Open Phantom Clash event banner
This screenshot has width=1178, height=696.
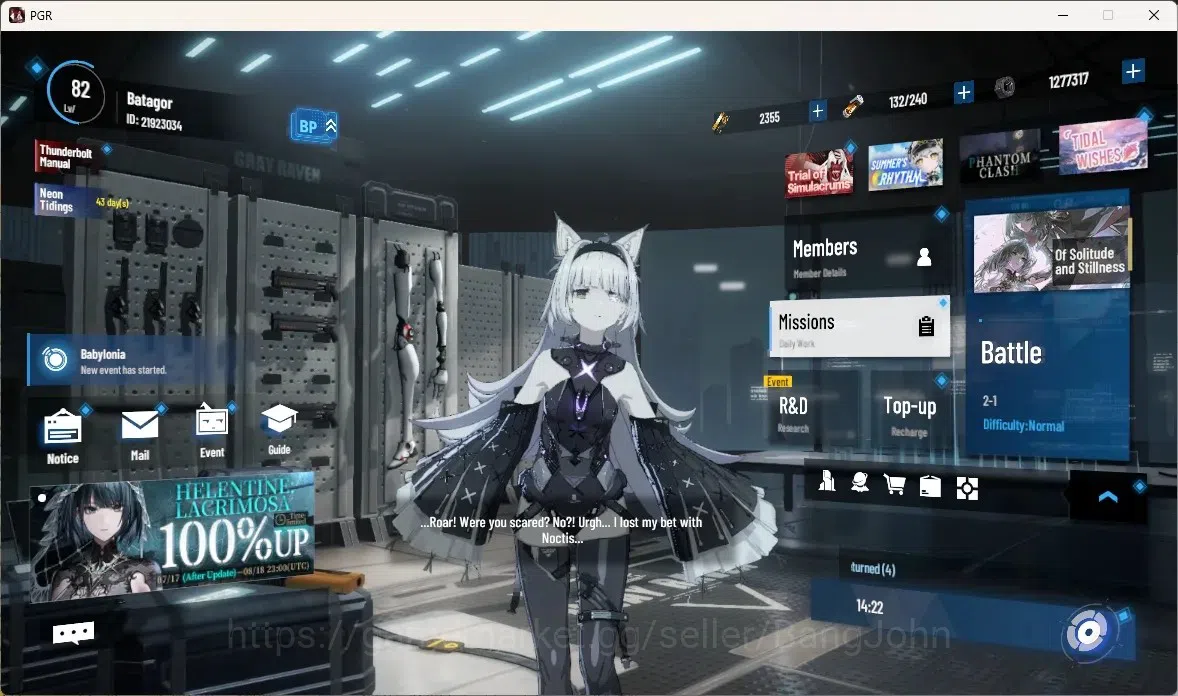(x=1000, y=157)
